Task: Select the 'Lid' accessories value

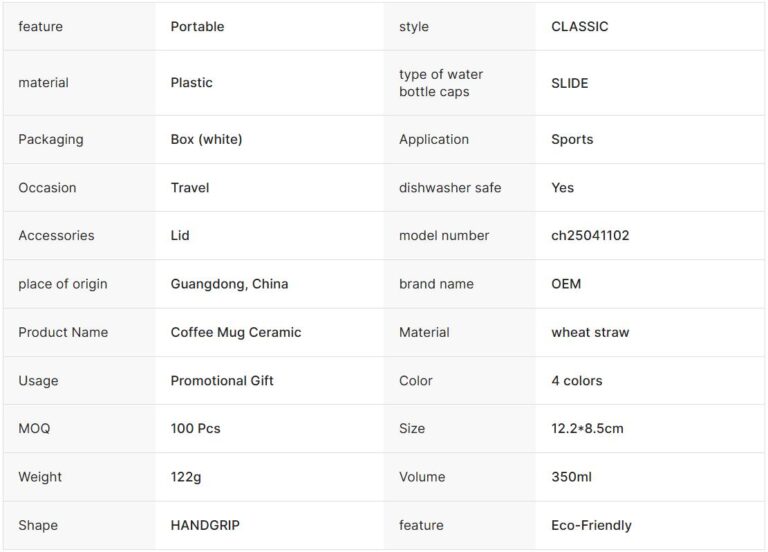Action: tap(180, 235)
